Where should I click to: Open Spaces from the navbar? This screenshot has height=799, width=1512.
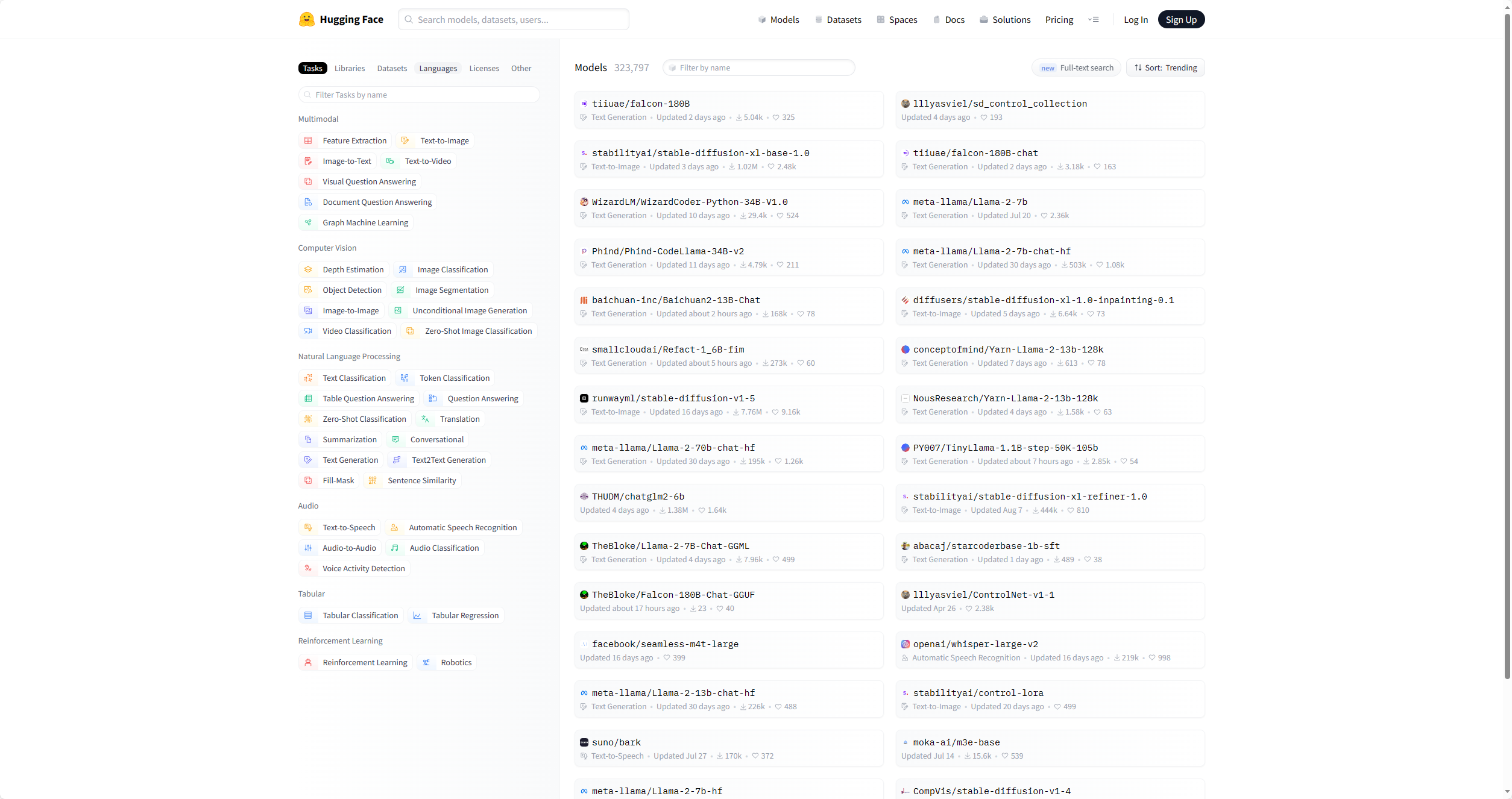(897, 19)
